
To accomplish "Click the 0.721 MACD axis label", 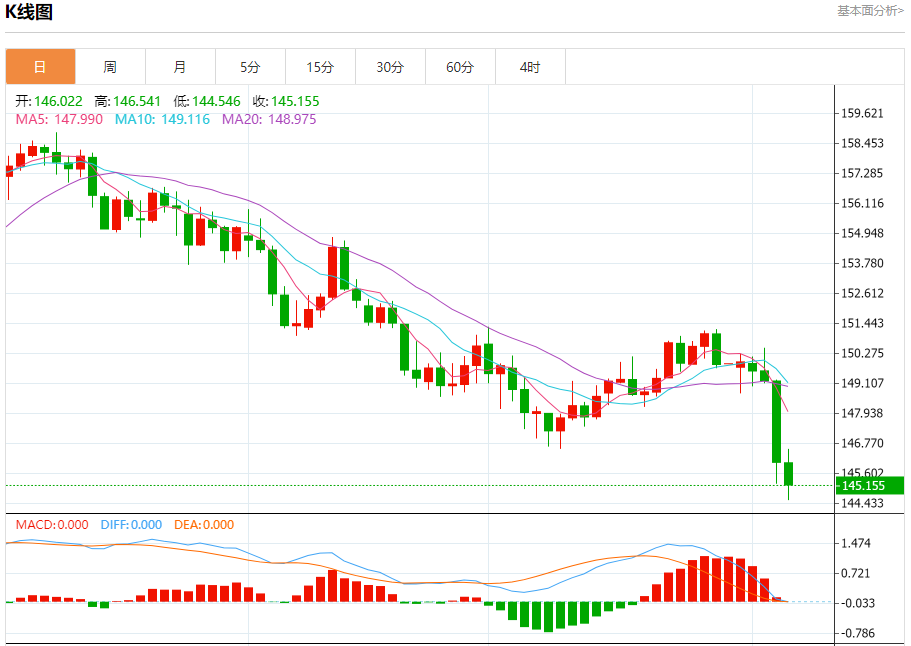I will 856,573.
